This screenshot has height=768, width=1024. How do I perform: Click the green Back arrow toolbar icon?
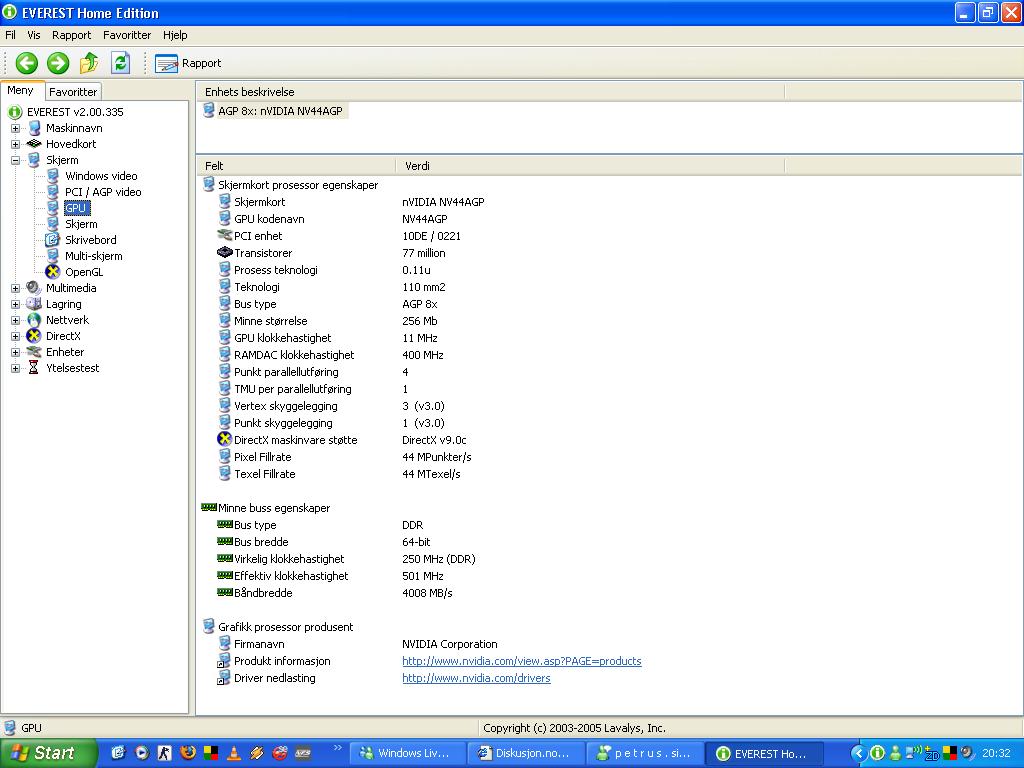tap(27, 63)
